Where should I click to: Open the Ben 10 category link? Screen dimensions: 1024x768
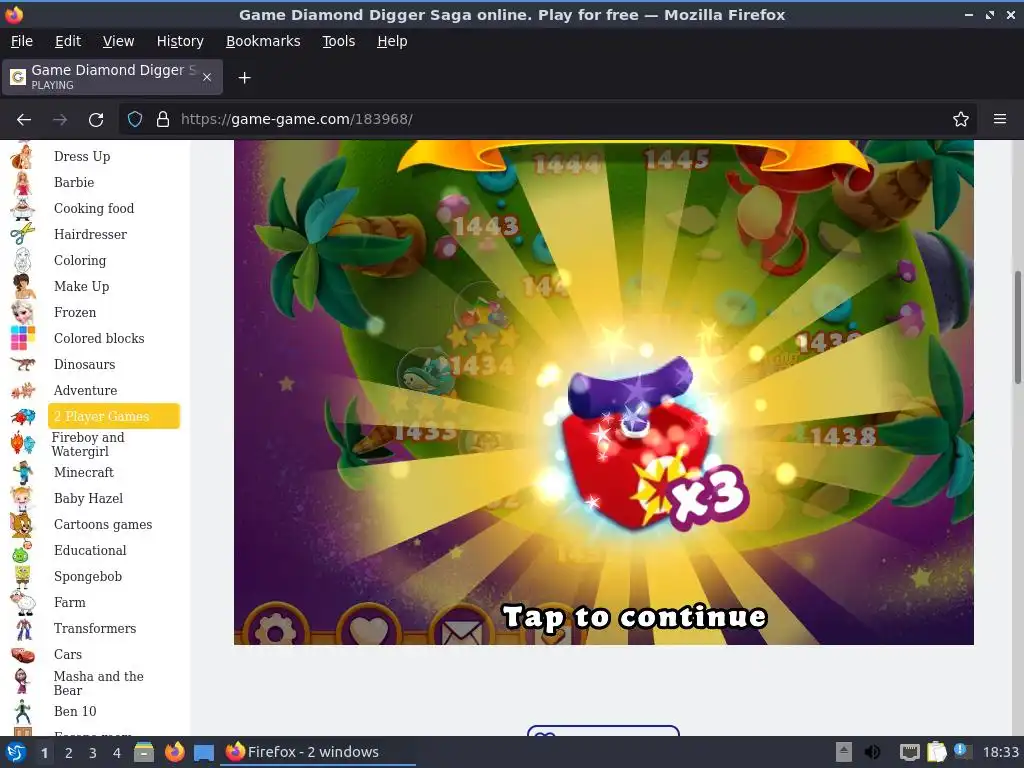click(75, 712)
